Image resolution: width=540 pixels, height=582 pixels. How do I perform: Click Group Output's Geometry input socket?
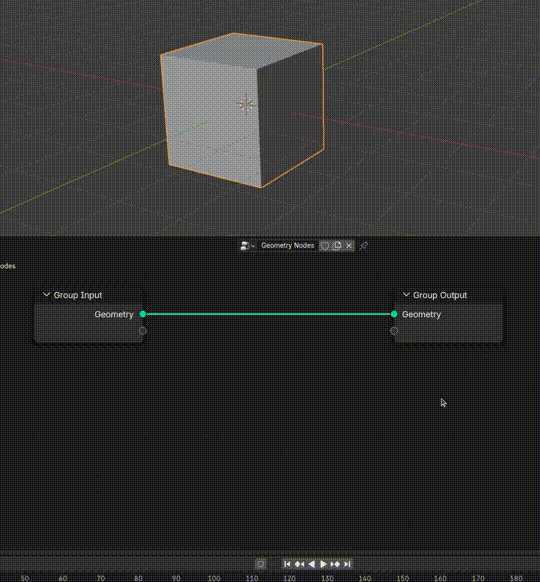[394, 314]
